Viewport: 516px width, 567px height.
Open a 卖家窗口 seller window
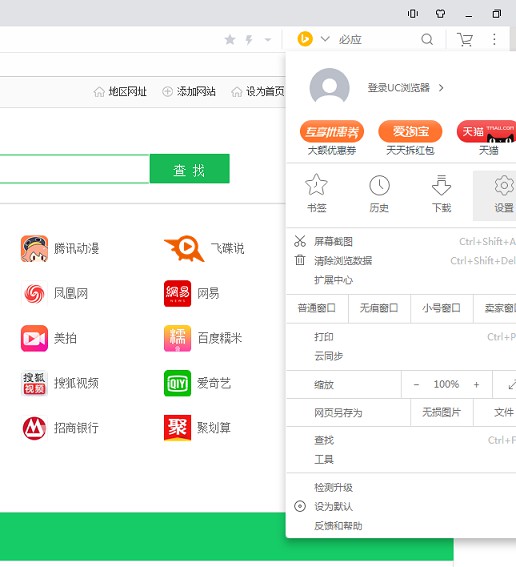tap(495, 308)
